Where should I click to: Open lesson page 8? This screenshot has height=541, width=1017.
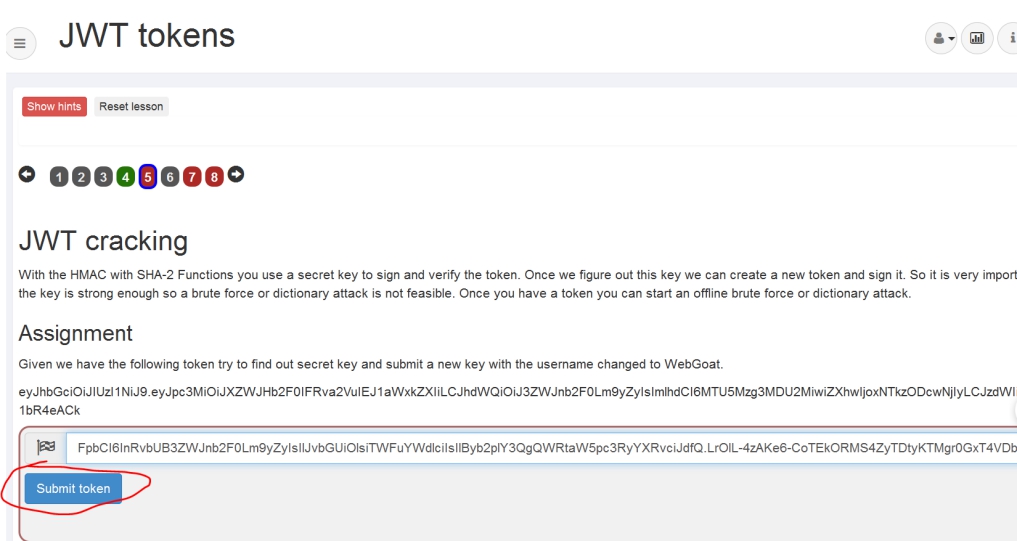tap(214, 176)
